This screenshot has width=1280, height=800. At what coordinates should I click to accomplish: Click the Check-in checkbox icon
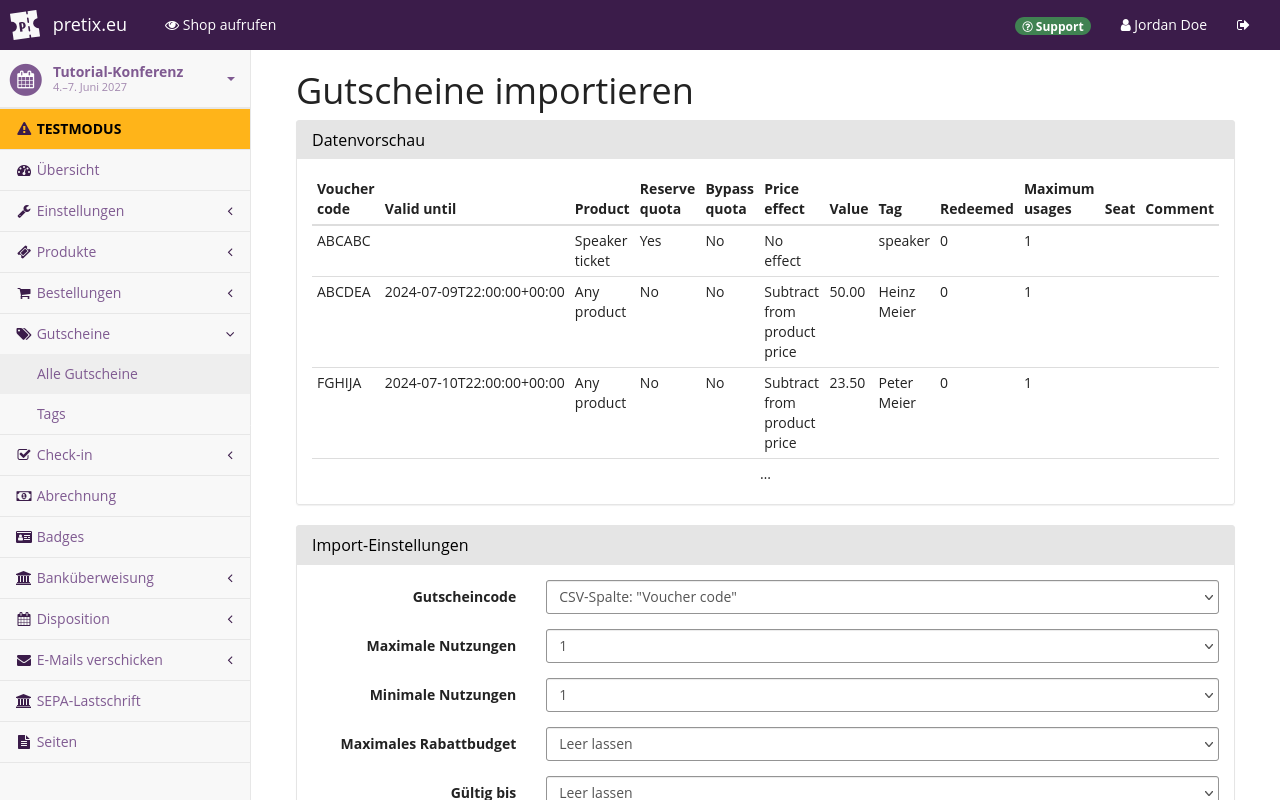(24, 455)
